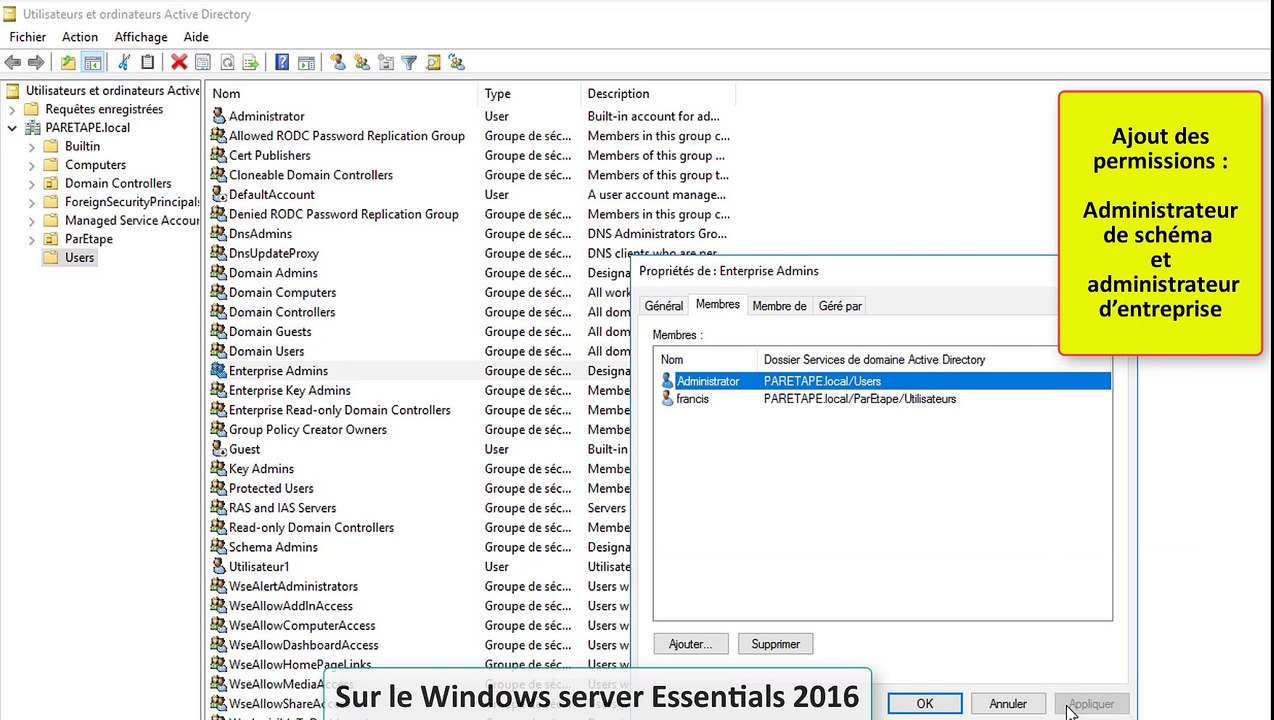Click the Cut scissors icon
The height and width of the screenshot is (720, 1274).
click(x=124, y=62)
